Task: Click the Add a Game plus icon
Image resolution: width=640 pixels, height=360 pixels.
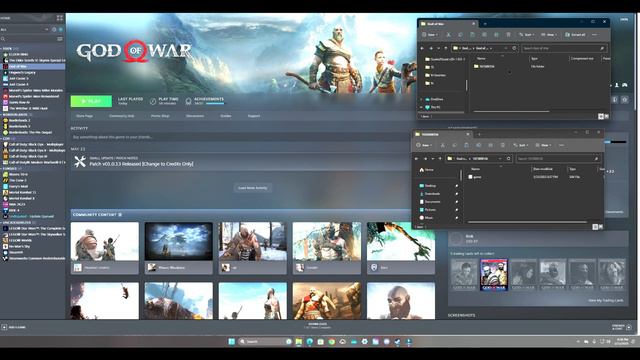Action: coord(4,327)
